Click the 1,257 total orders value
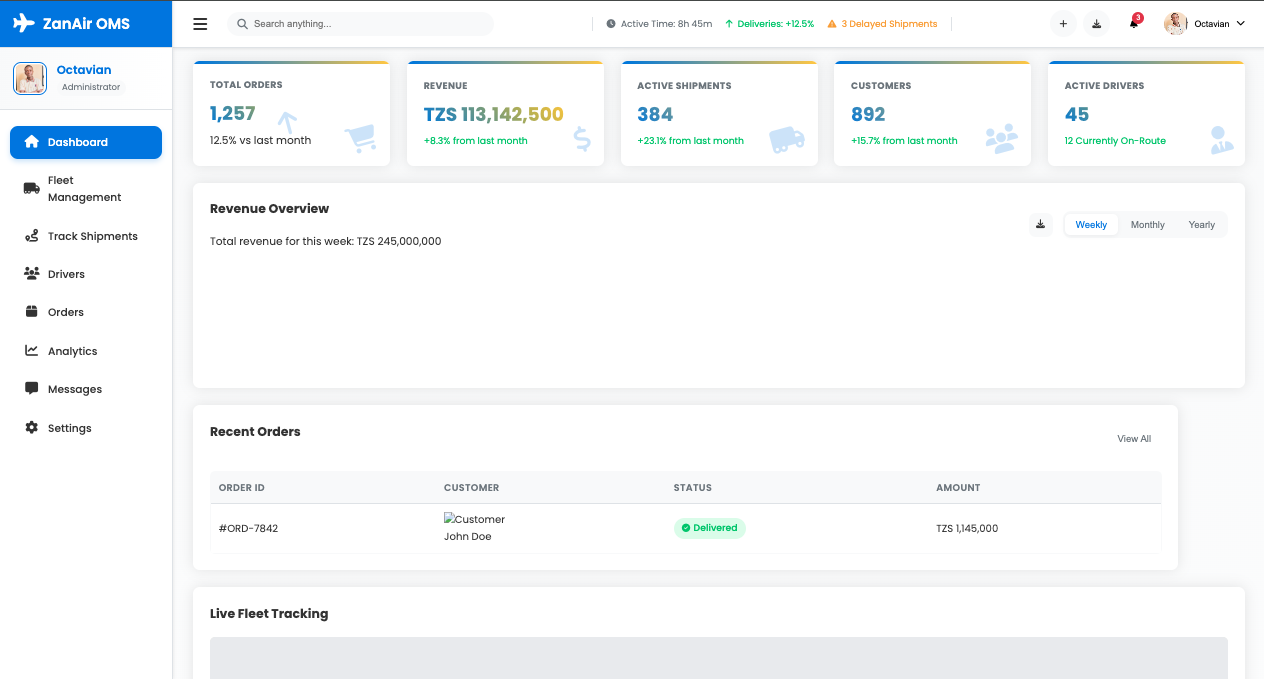 233,114
